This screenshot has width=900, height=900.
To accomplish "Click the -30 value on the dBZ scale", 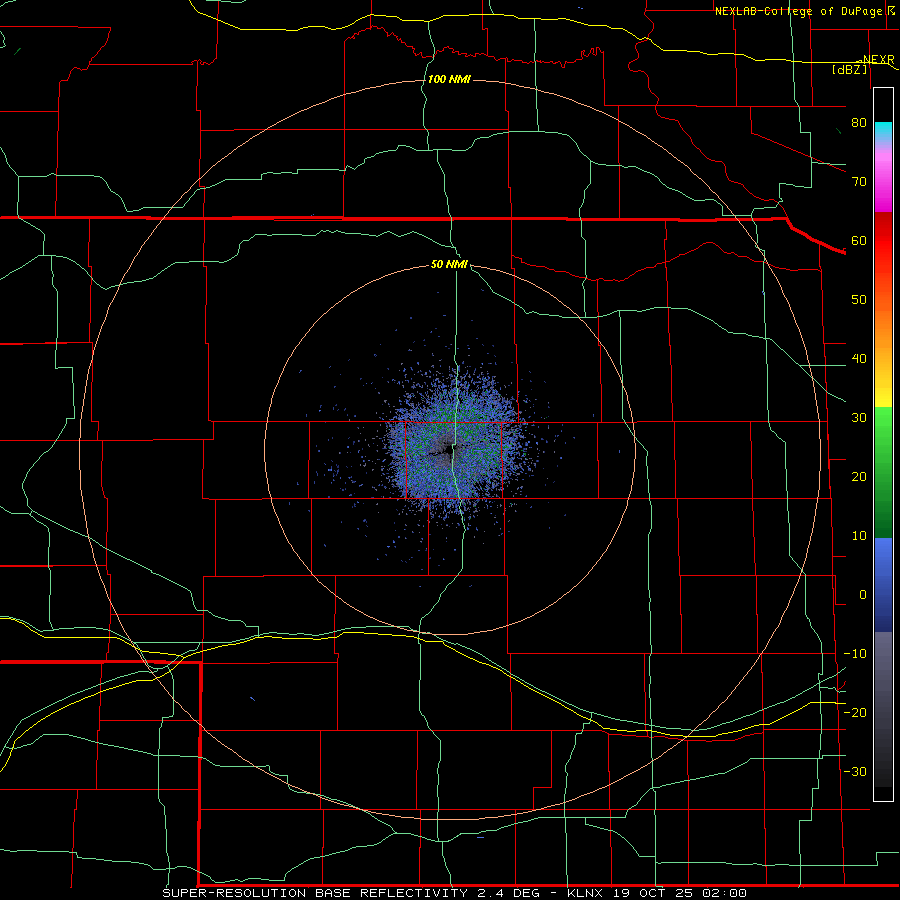I will [855, 773].
